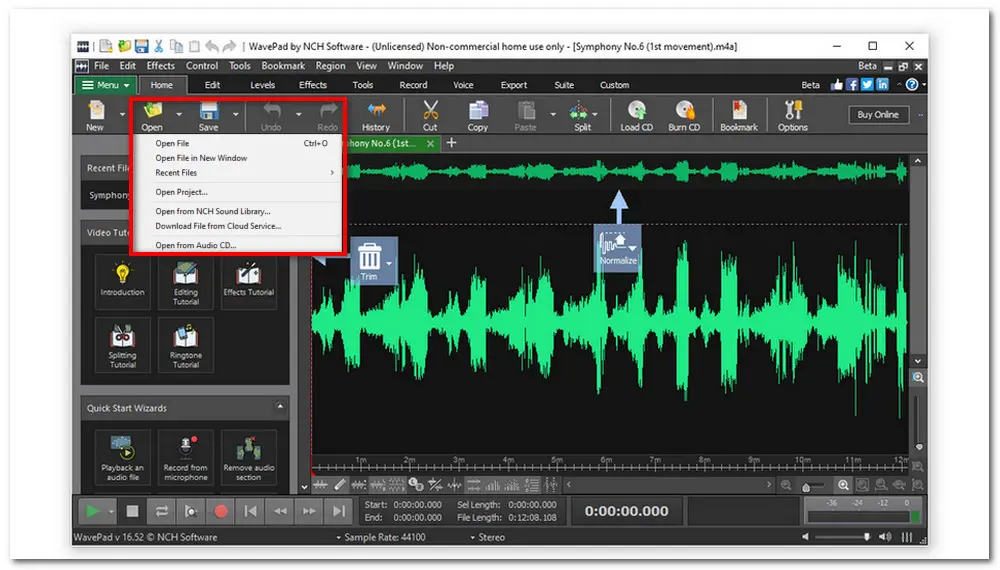Select the Cut scissors tool
Image resolution: width=1000 pixels, height=570 pixels.
coord(430,115)
